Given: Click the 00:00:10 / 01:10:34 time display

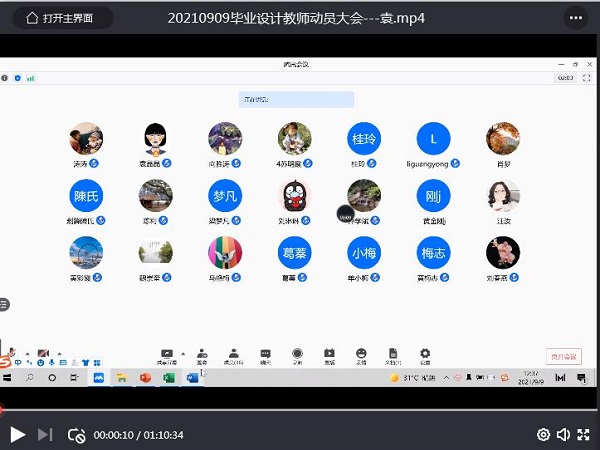Looking at the screenshot, I should point(139,435).
